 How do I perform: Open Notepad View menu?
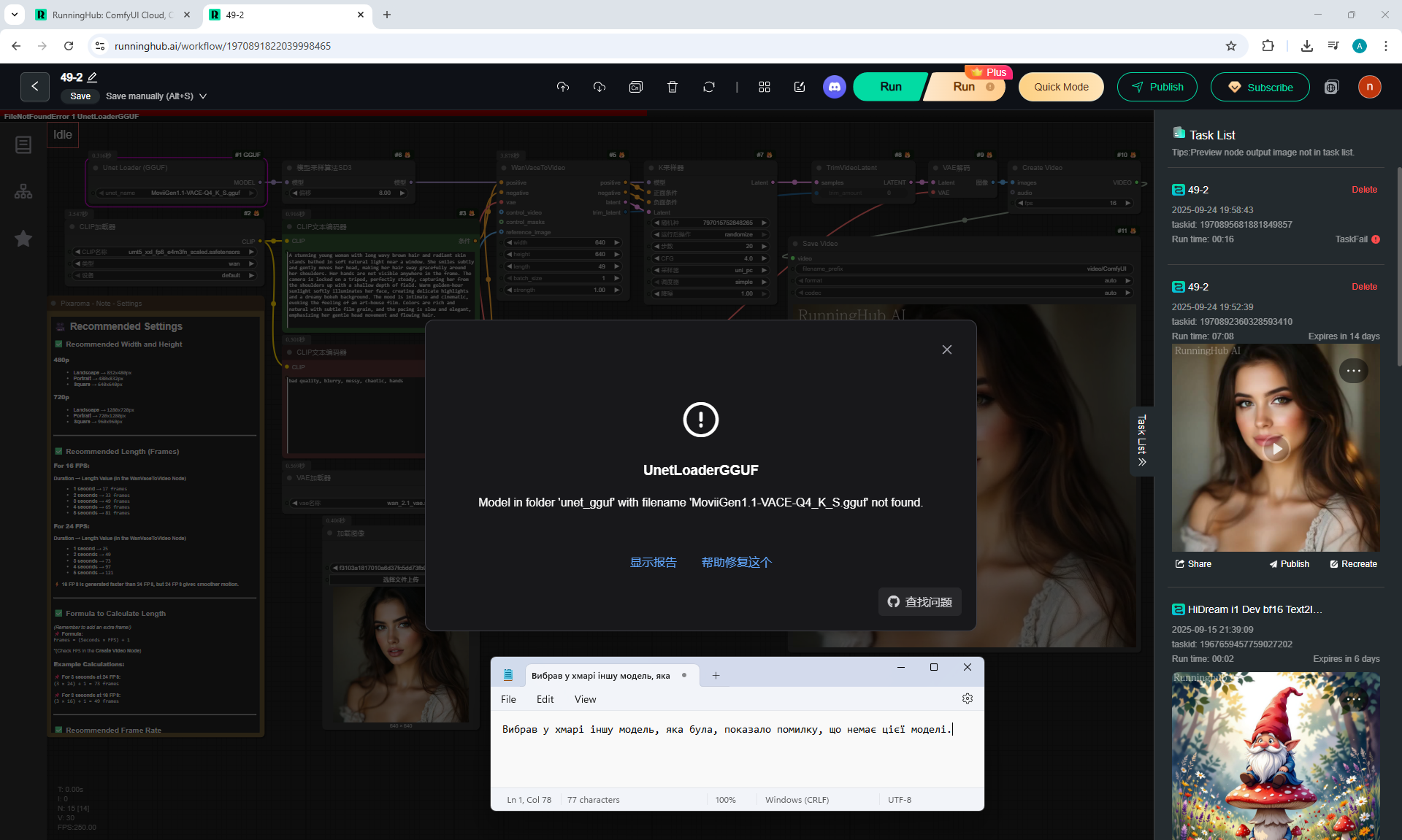point(585,699)
